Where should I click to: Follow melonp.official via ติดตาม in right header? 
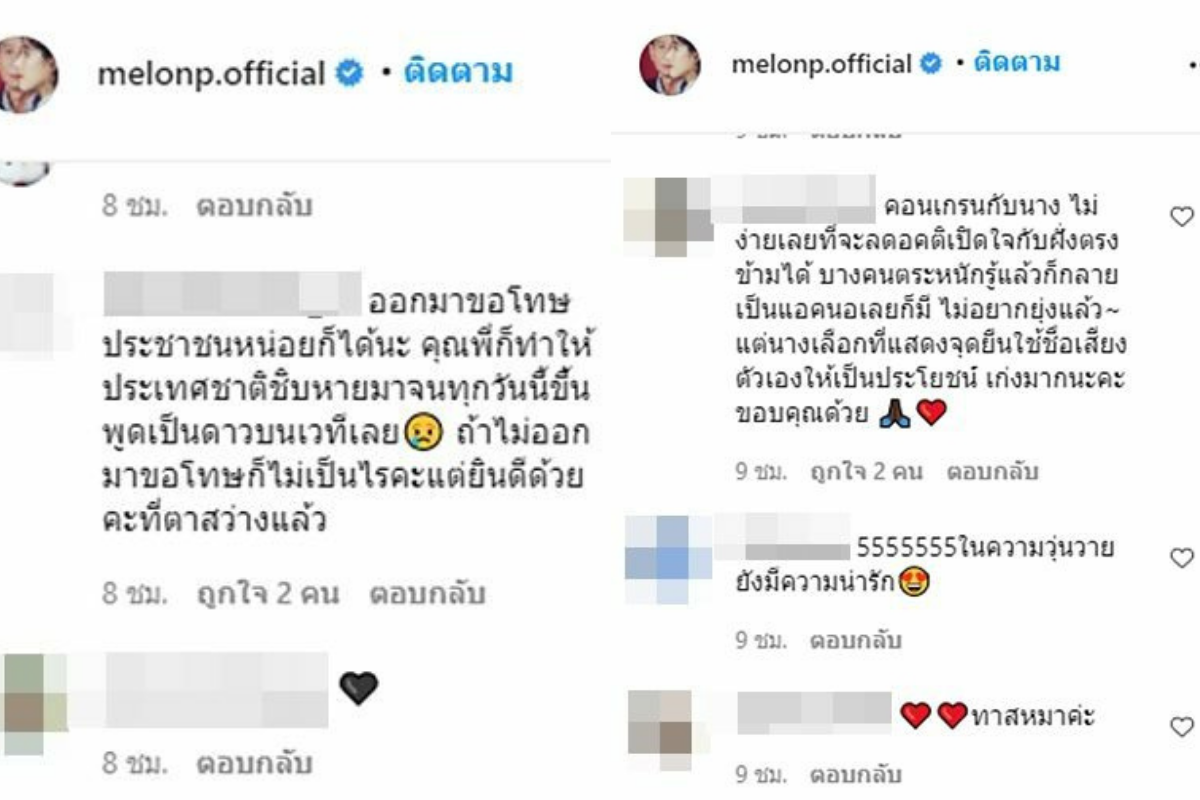(x=1016, y=64)
